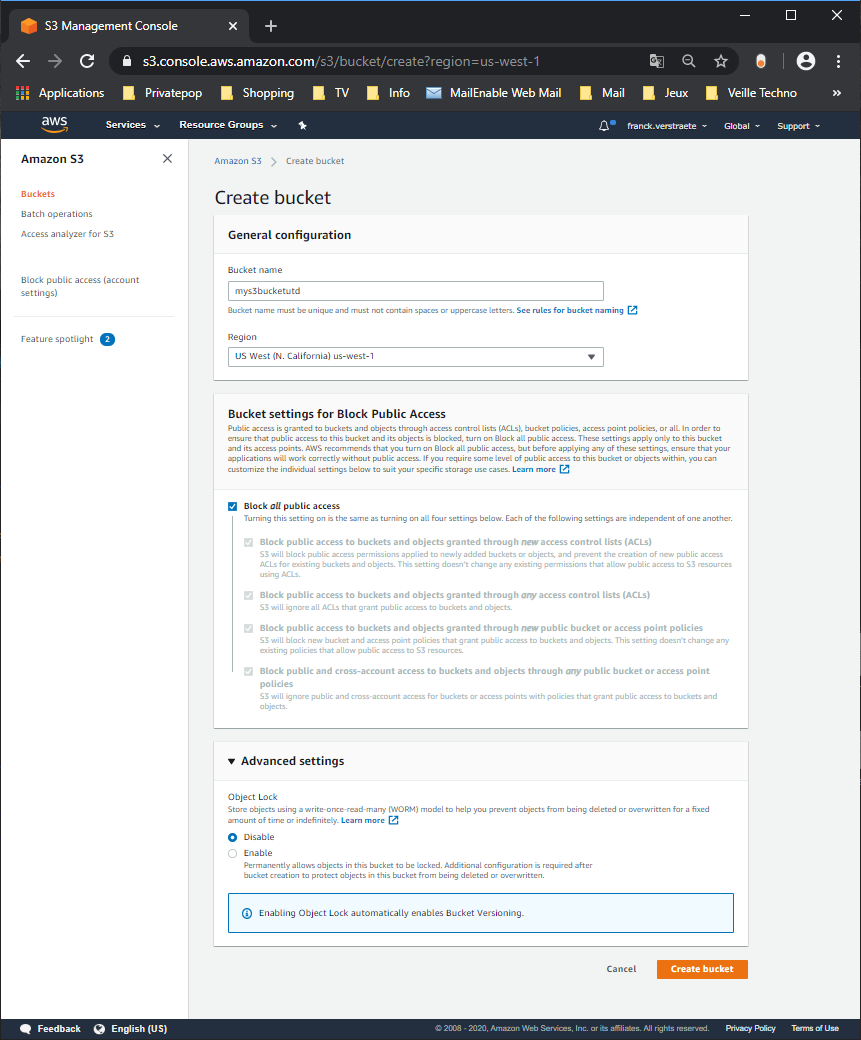The image size is (861, 1040).
Task: Open the Privacy Policy footer link
Action: click(x=750, y=1029)
